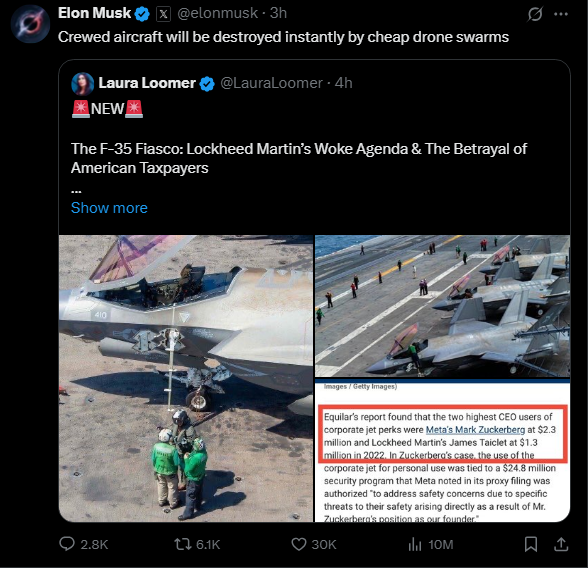Open the @elonmusk handle link
Screen dimensions: 588x568
pyautogui.click(x=218, y=13)
